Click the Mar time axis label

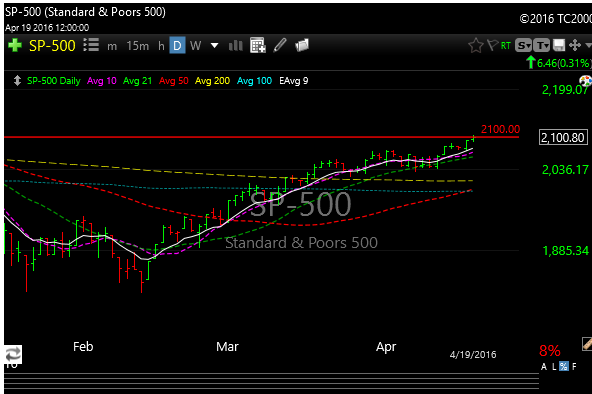(227, 346)
